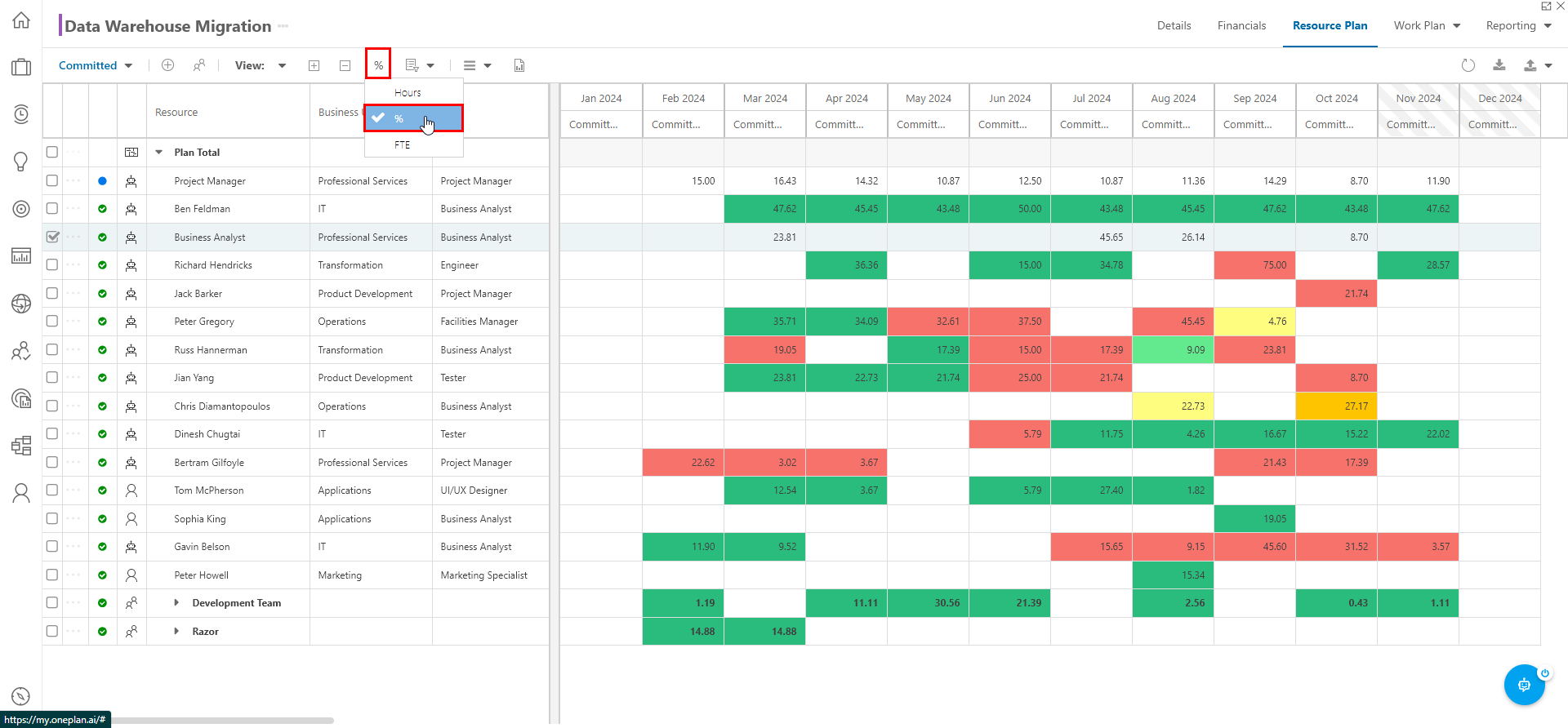Open the Reporting dropdown
1568x728 pixels.
(1518, 25)
